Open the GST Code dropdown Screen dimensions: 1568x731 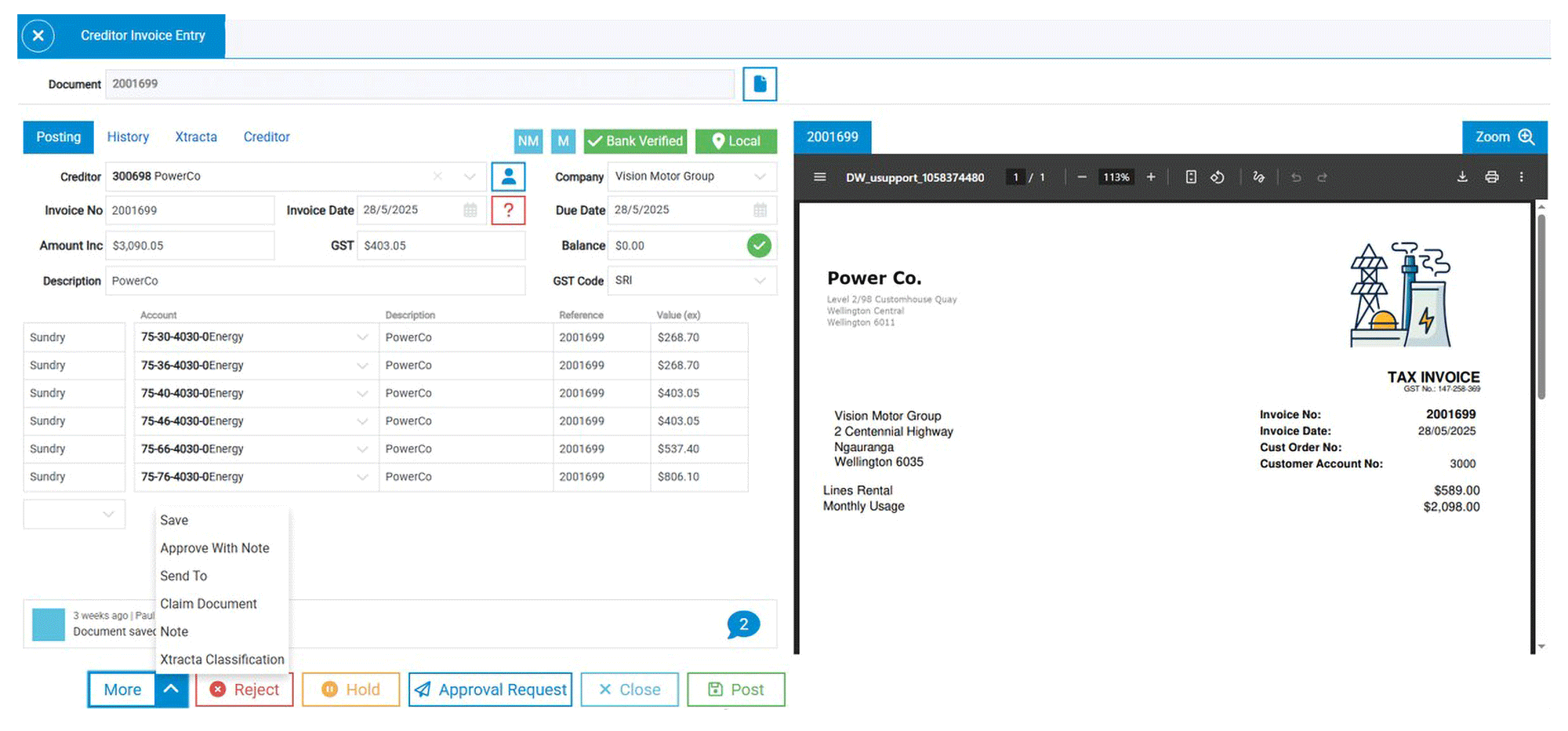759,281
